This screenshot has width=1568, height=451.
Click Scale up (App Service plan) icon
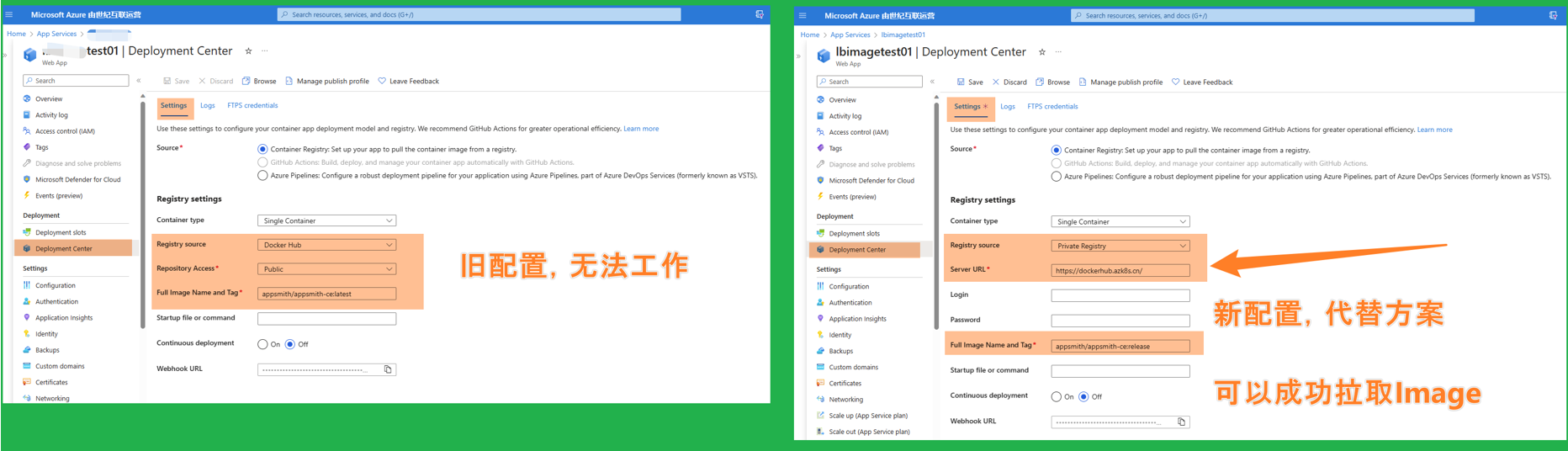click(820, 416)
